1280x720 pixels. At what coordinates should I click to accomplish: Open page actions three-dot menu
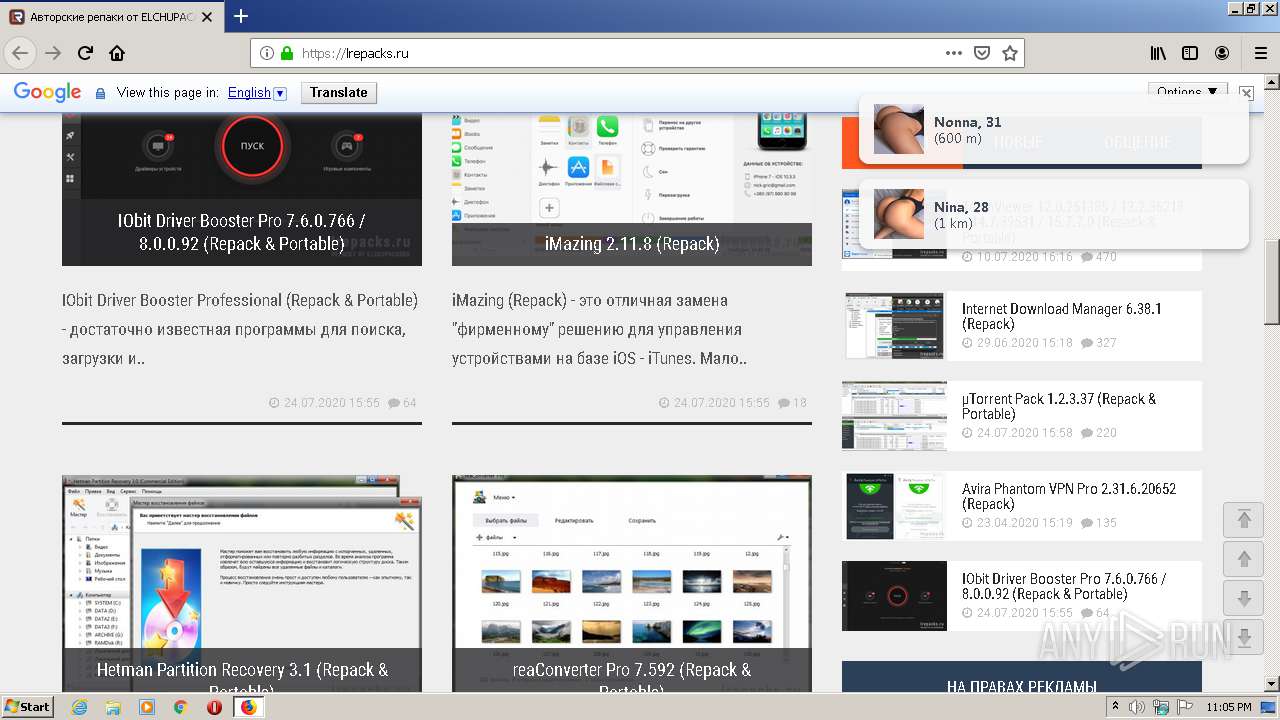(x=954, y=53)
